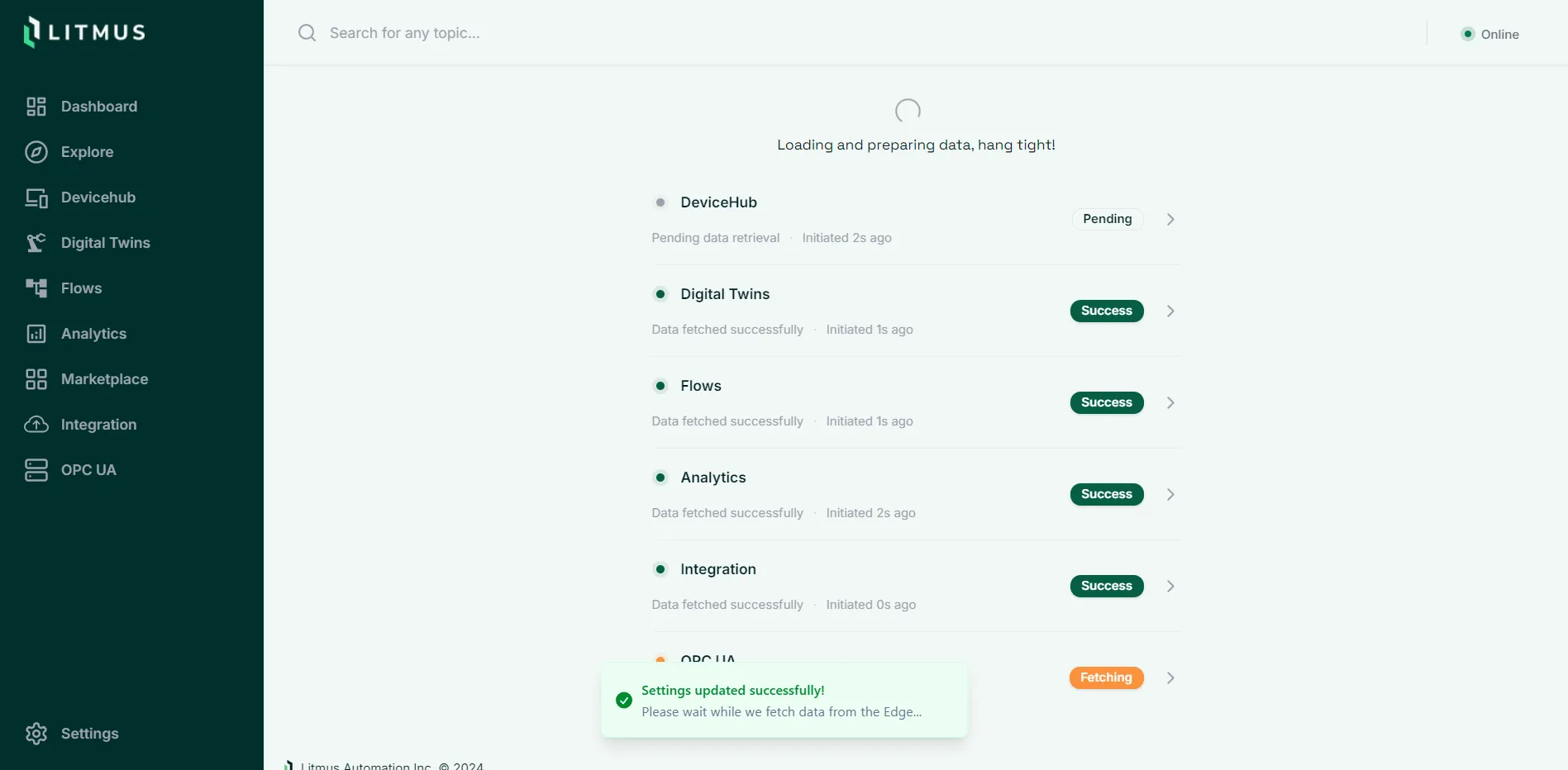
Task: Click the grey status dot beside DeviceHub
Action: [660, 202]
